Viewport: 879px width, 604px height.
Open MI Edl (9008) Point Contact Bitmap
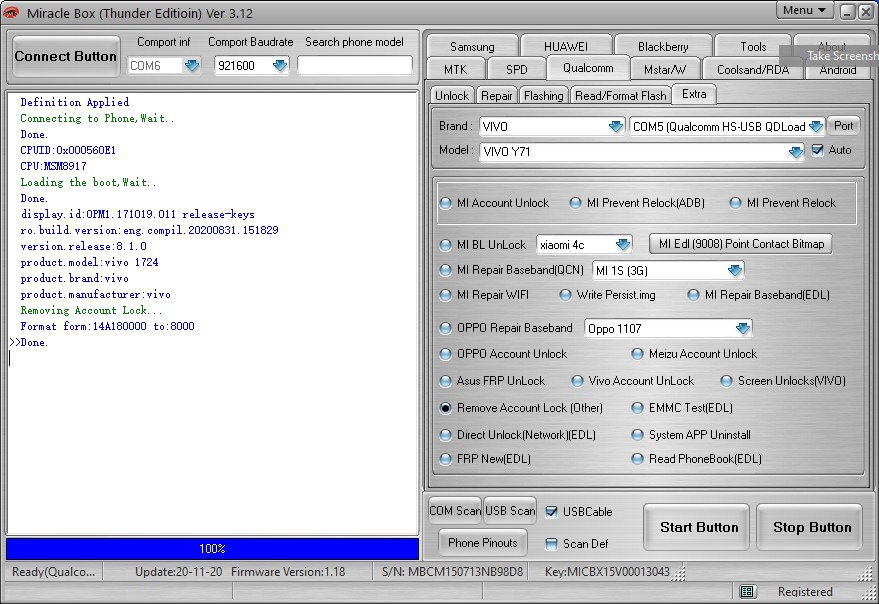tap(741, 244)
